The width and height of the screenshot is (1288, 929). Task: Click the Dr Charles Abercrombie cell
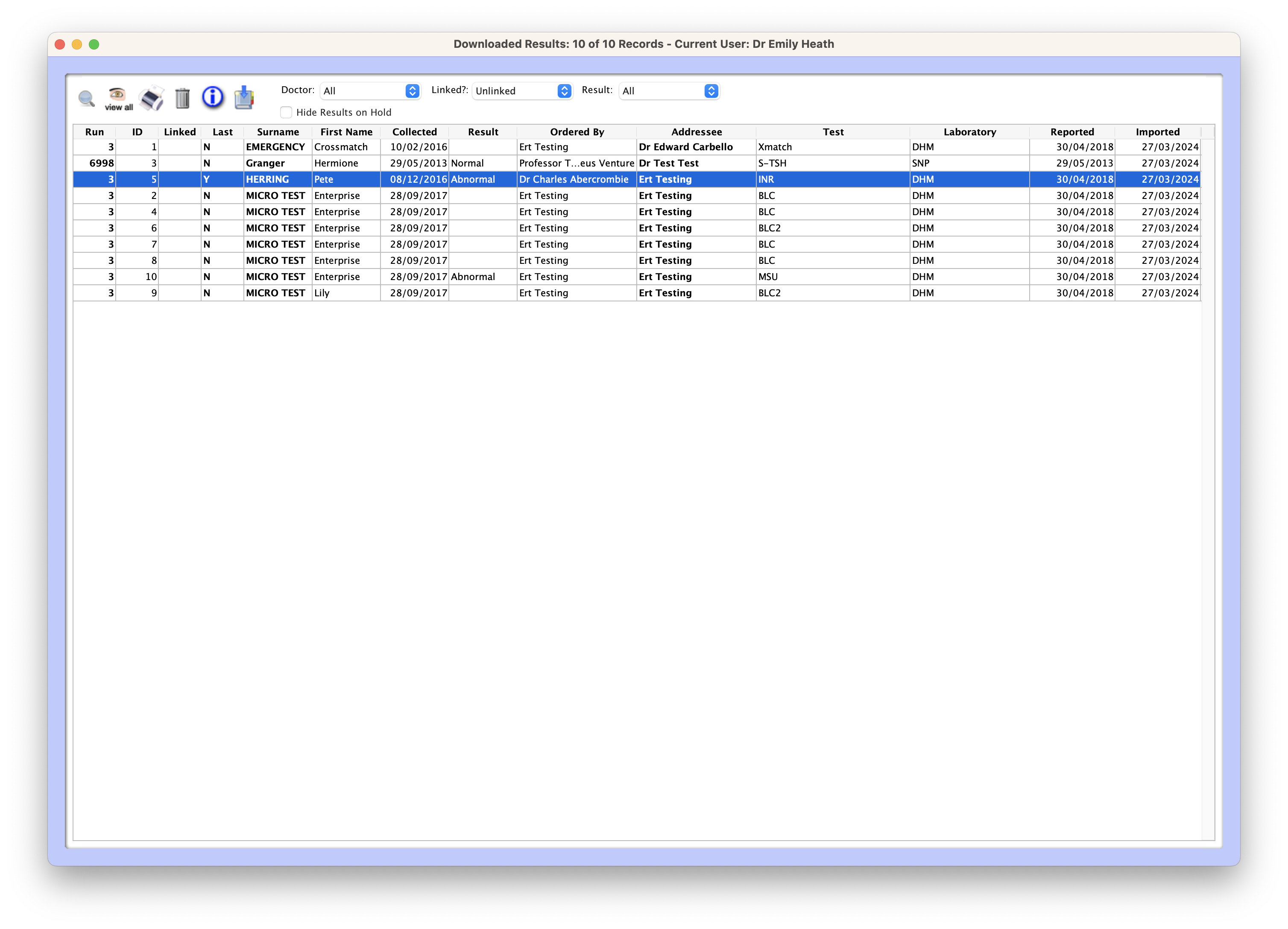tap(574, 179)
